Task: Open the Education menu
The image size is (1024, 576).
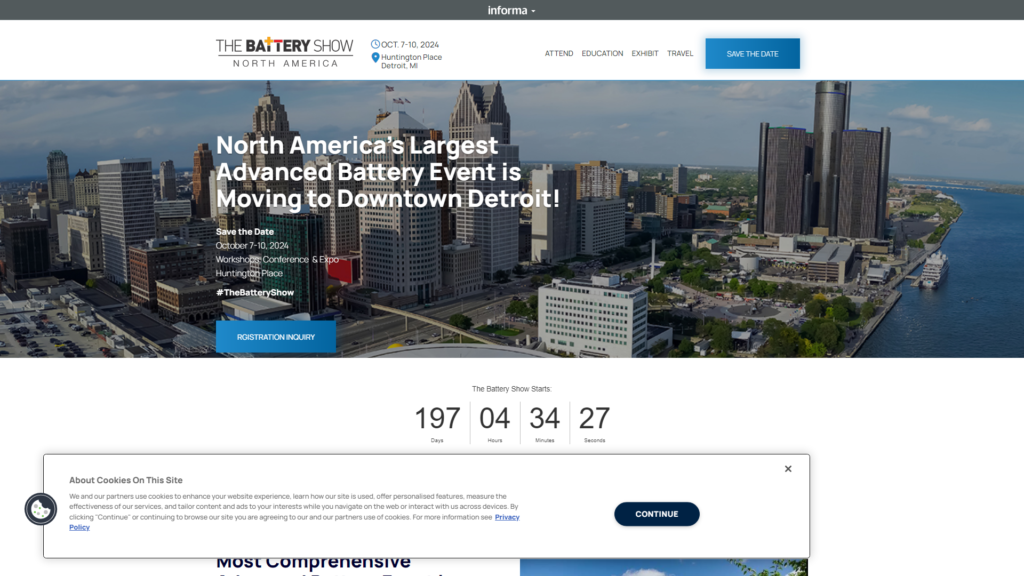Action: coord(602,54)
